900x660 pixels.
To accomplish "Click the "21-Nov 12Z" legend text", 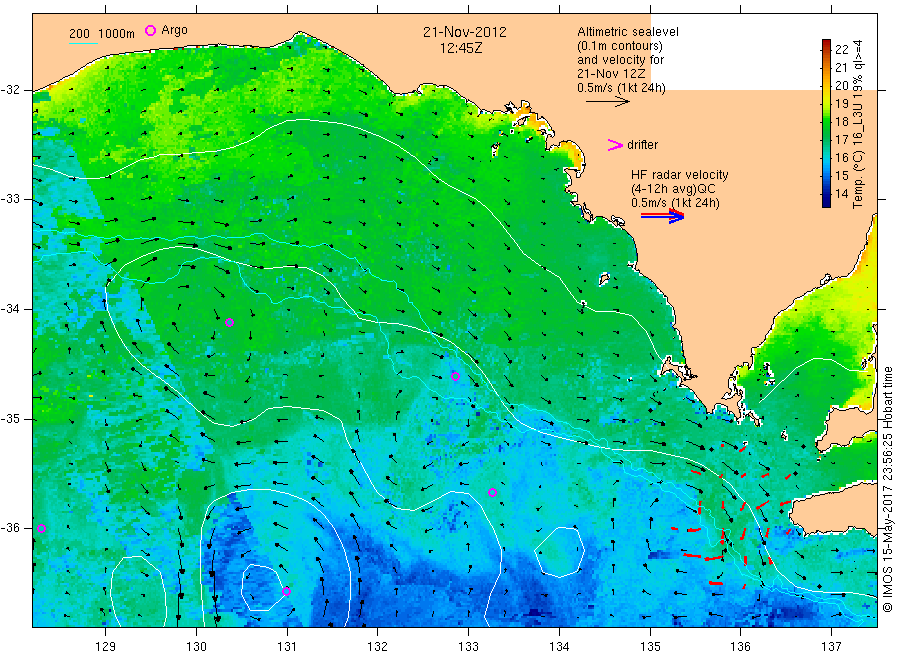I will (x=611, y=74).
